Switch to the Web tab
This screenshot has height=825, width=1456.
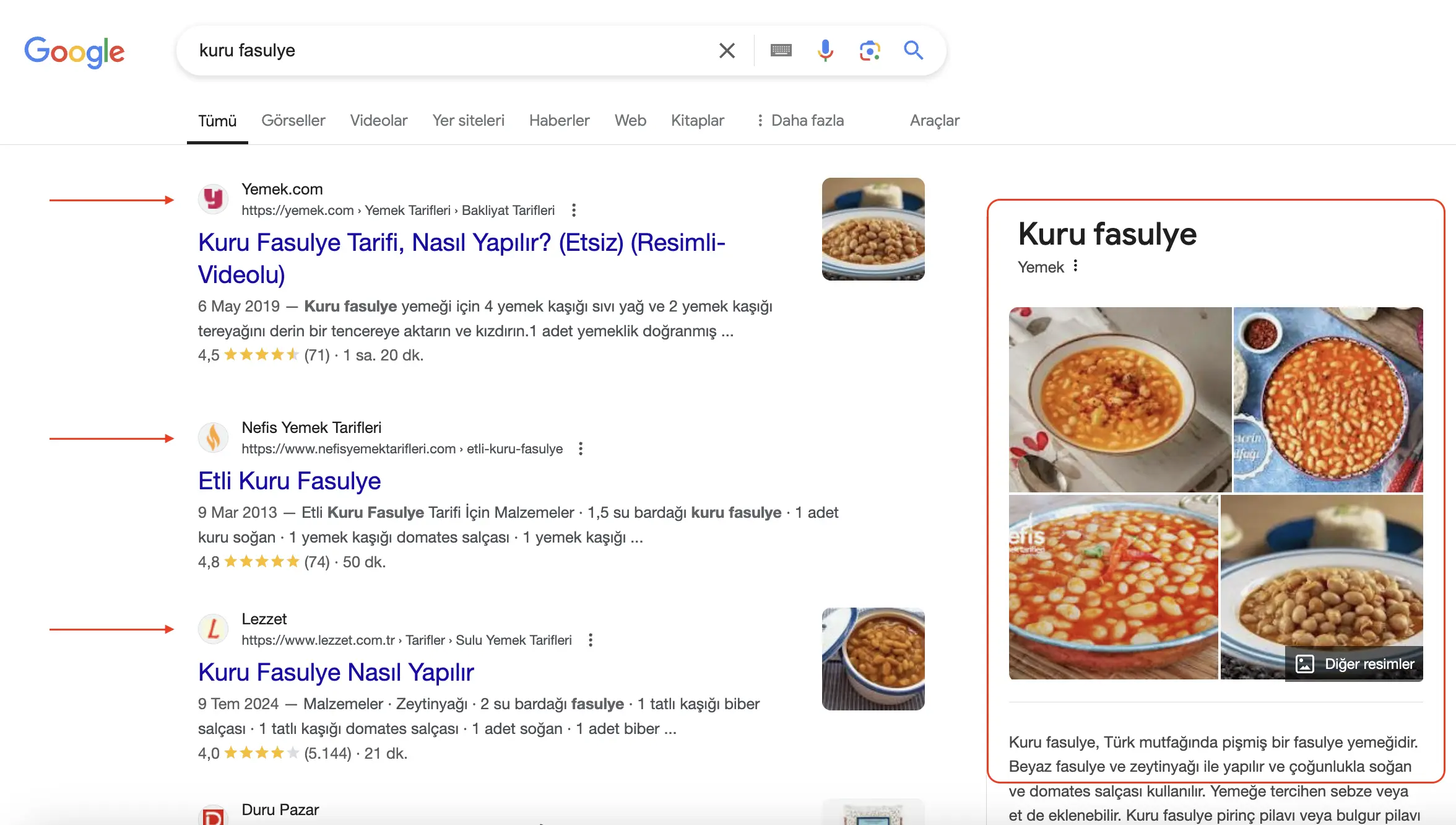630,120
